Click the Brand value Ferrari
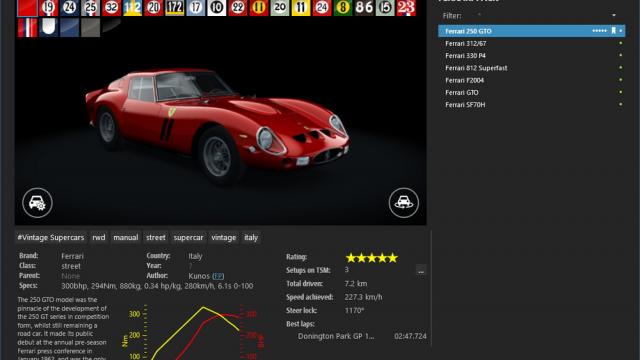 coord(72,256)
